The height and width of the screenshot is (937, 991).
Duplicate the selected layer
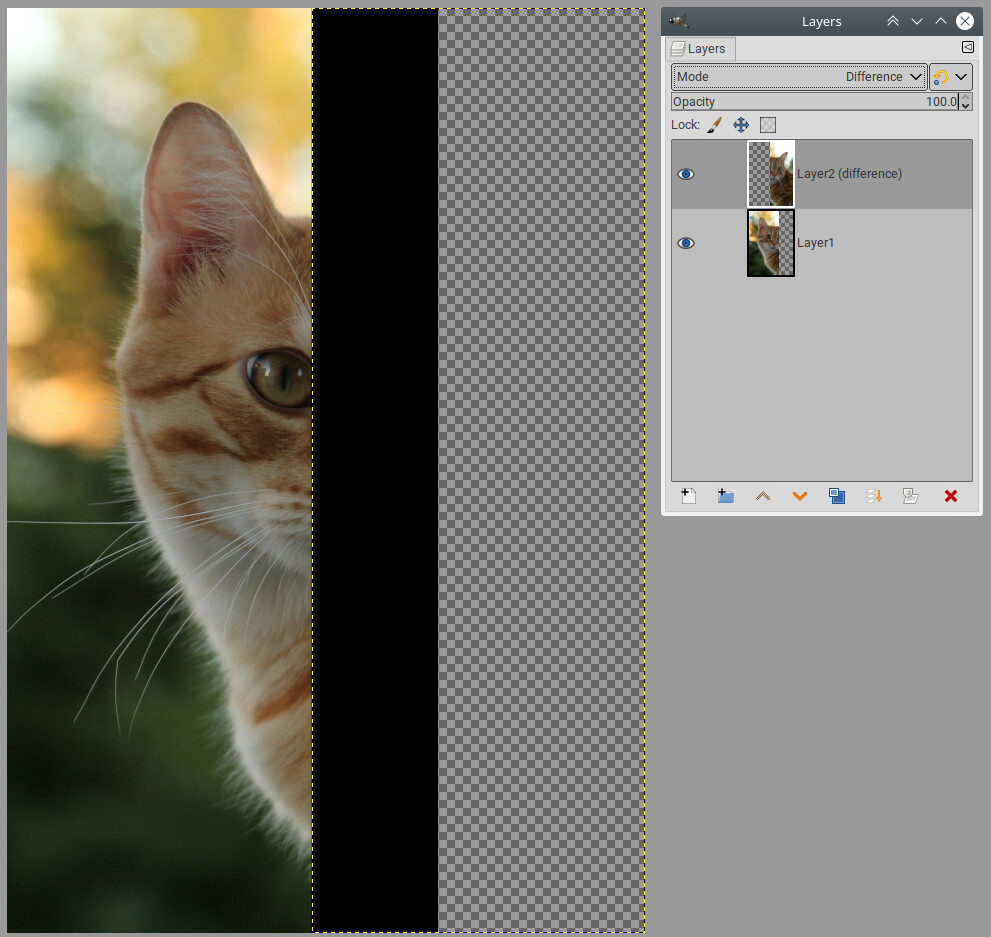pos(837,496)
